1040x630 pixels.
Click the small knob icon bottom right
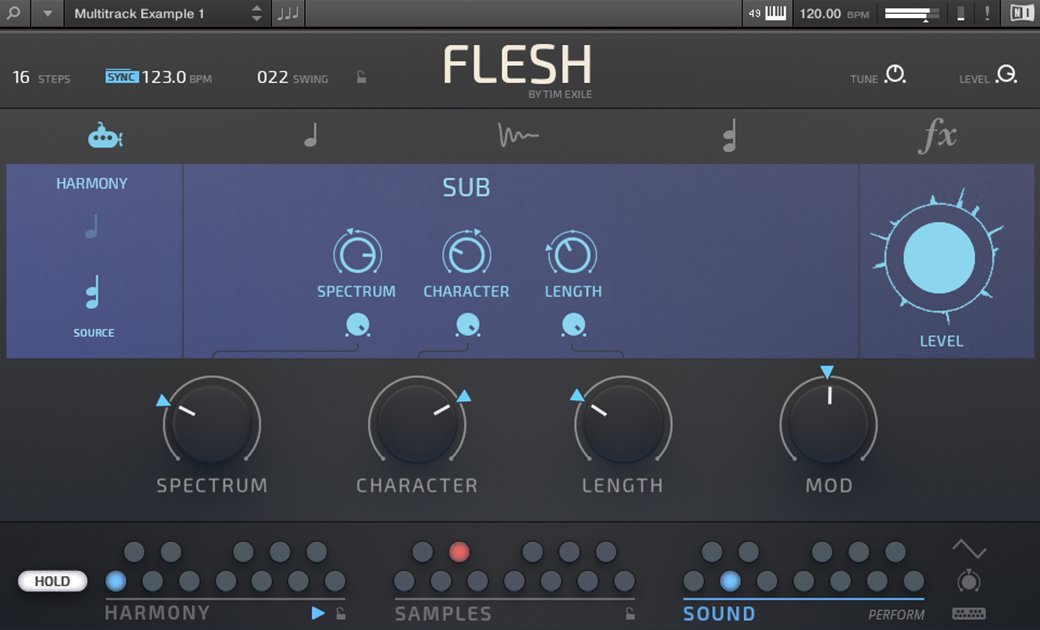(969, 581)
